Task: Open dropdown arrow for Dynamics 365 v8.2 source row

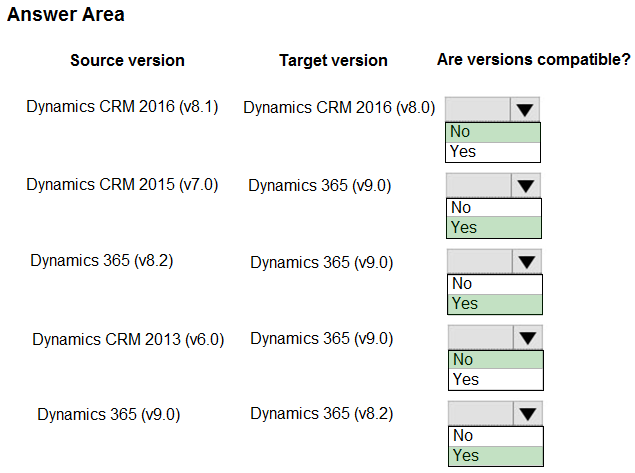Action: (527, 262)
